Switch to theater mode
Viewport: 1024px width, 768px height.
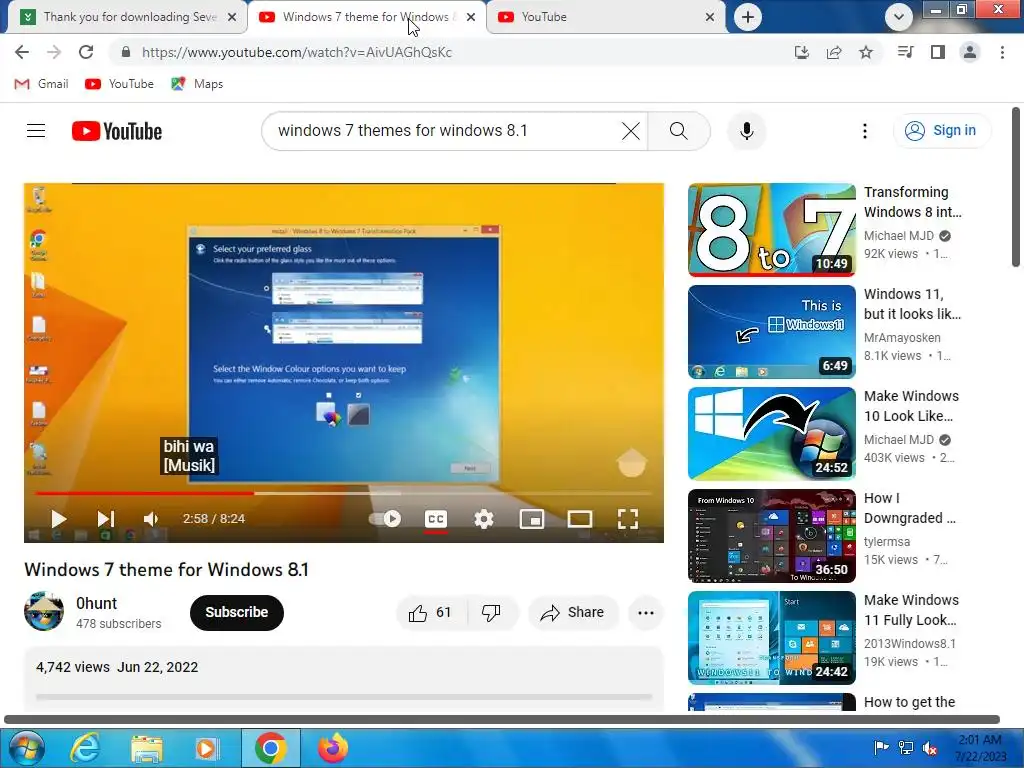[580, 519]
